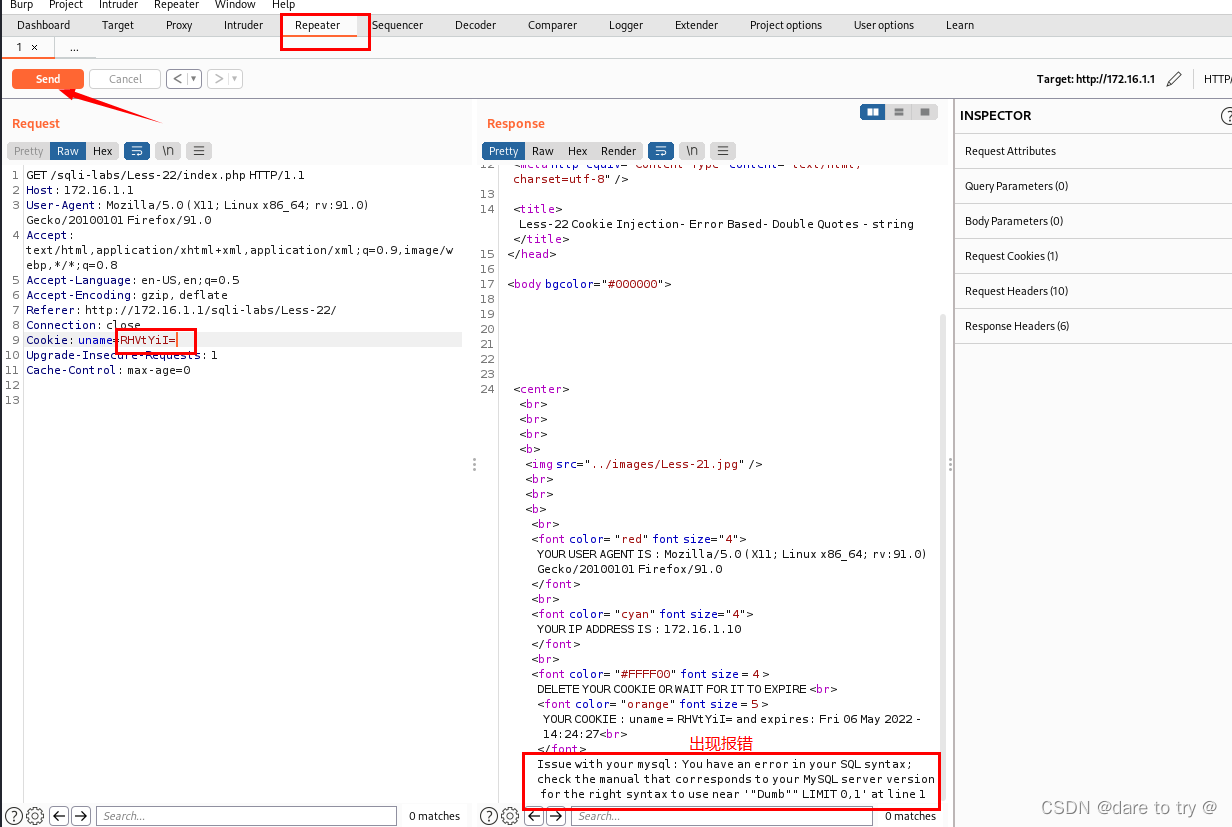Click the pencil icon to edit Target
The width and height of the screenshot is (1232, 827).
tap(1174, 79)
